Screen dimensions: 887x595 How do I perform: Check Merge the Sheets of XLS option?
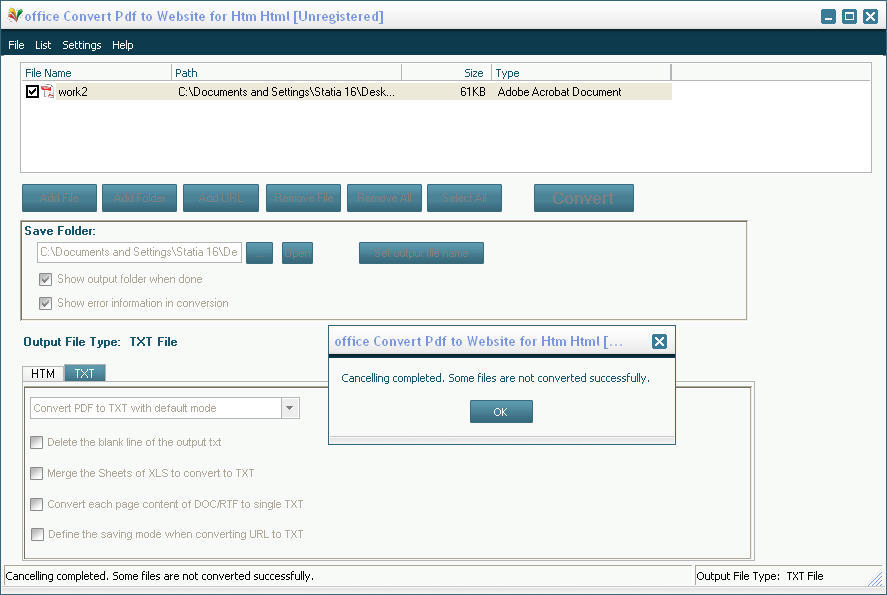37,473
